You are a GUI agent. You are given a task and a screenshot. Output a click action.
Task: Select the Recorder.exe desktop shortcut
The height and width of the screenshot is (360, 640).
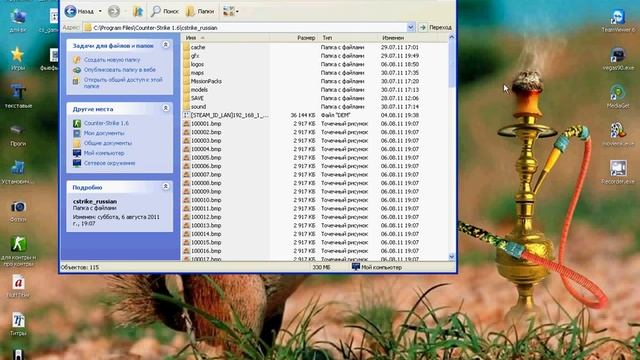click(x=618, y=172)
